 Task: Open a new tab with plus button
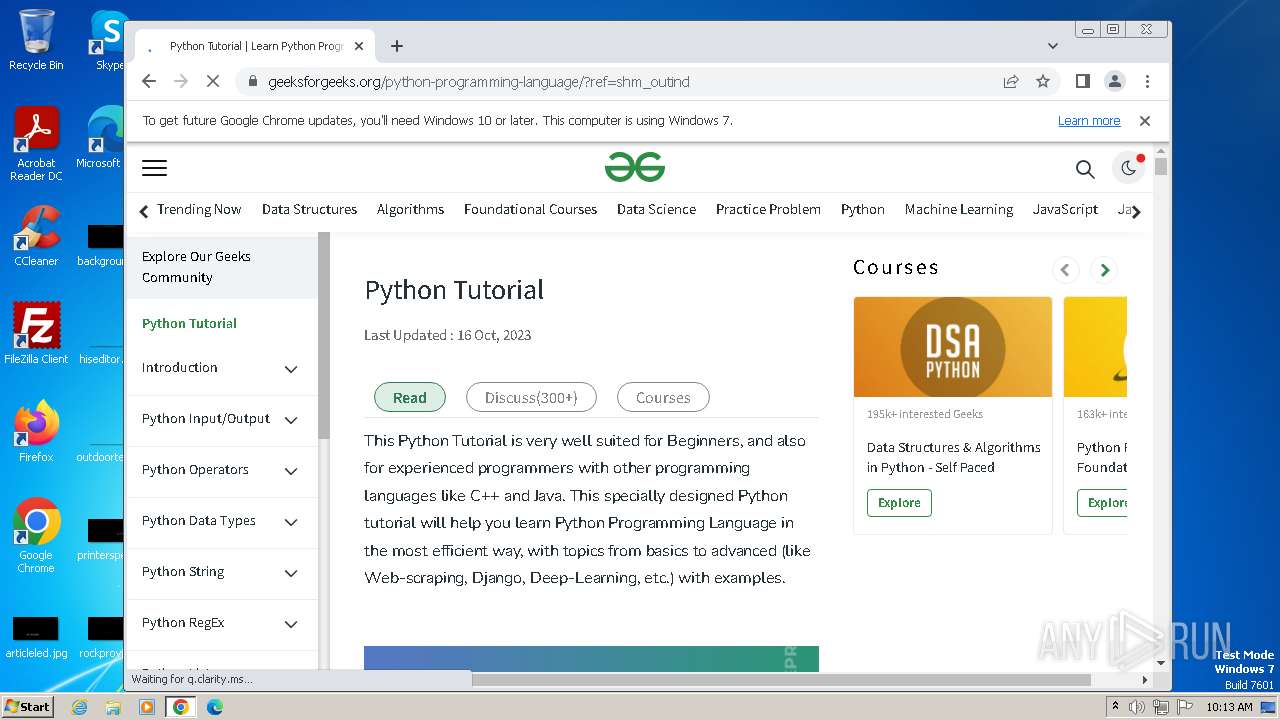coord(397,46)
